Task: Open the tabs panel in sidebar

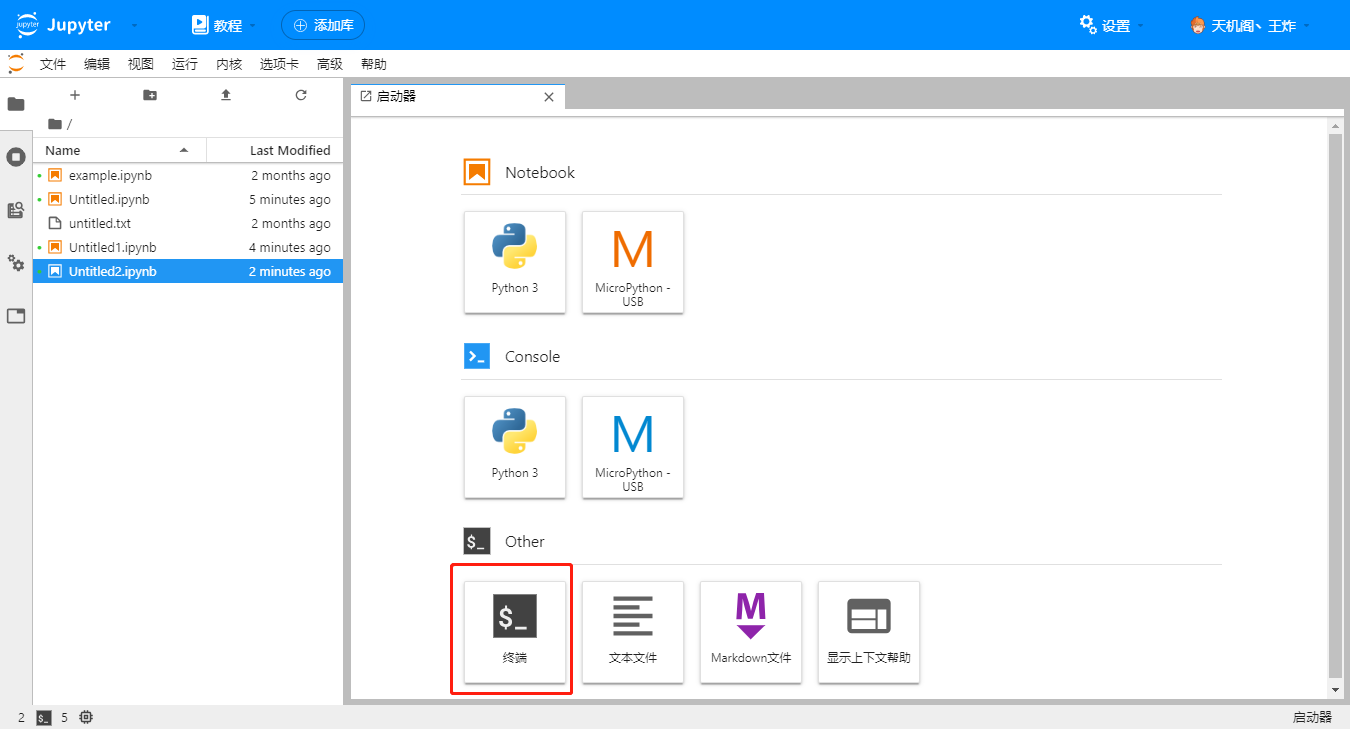Action: [16, 316]
